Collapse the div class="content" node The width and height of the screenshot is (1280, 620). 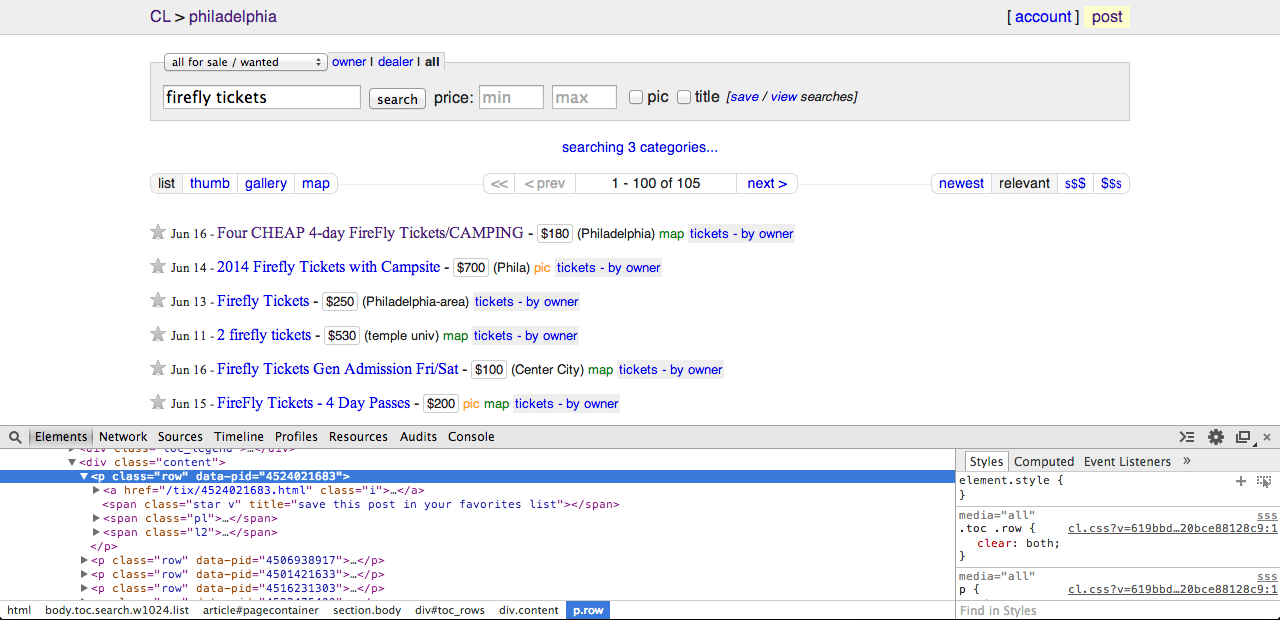pos(72,463)
